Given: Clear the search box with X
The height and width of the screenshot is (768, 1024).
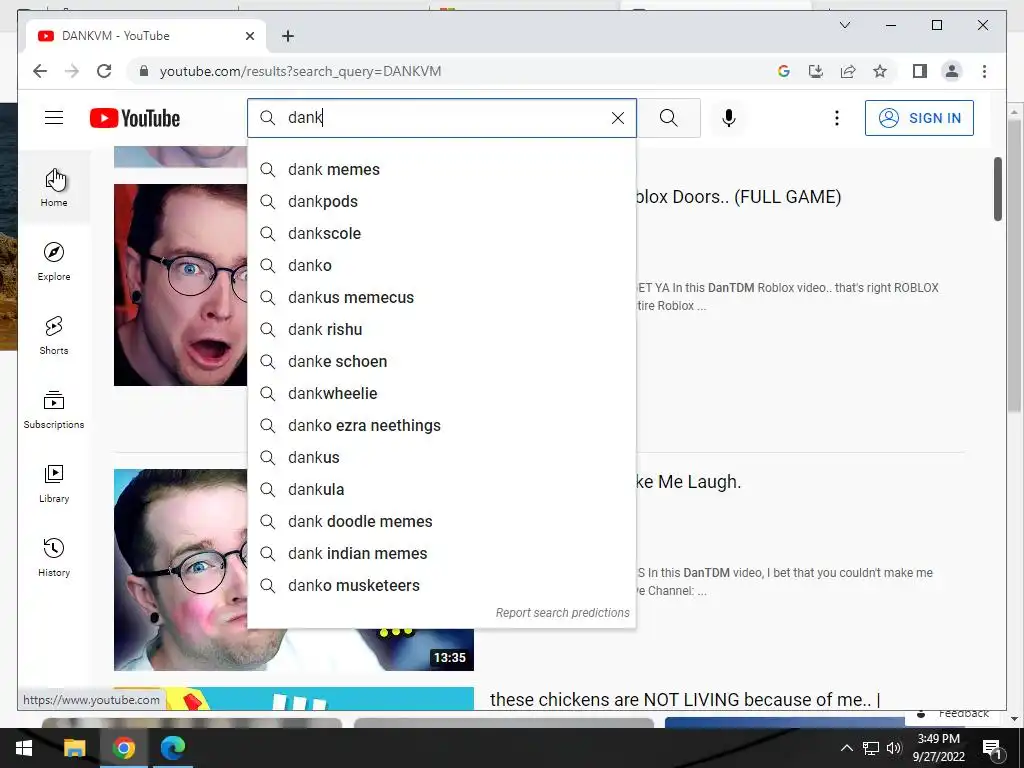Looking at the screenshot, I should 618,118.
